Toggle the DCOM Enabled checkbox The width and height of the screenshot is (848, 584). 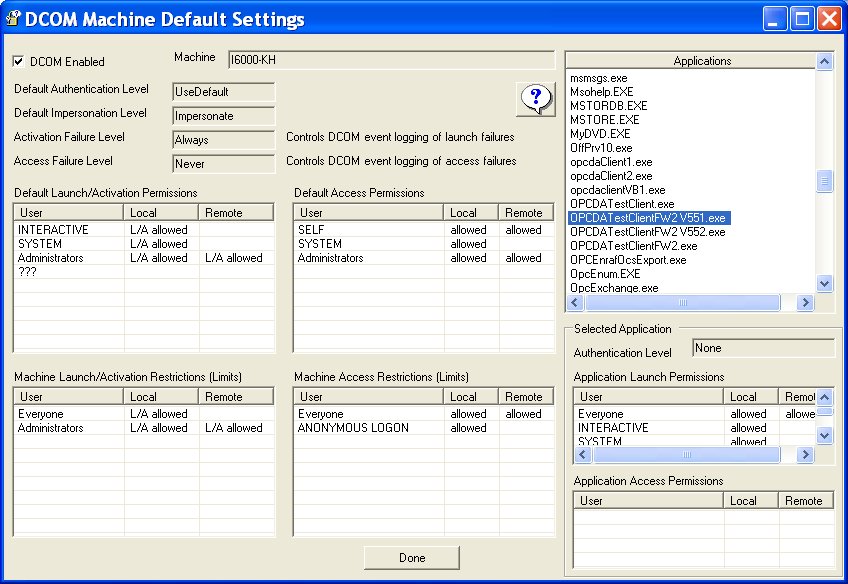pyautogui.click(x=18, y=61)
